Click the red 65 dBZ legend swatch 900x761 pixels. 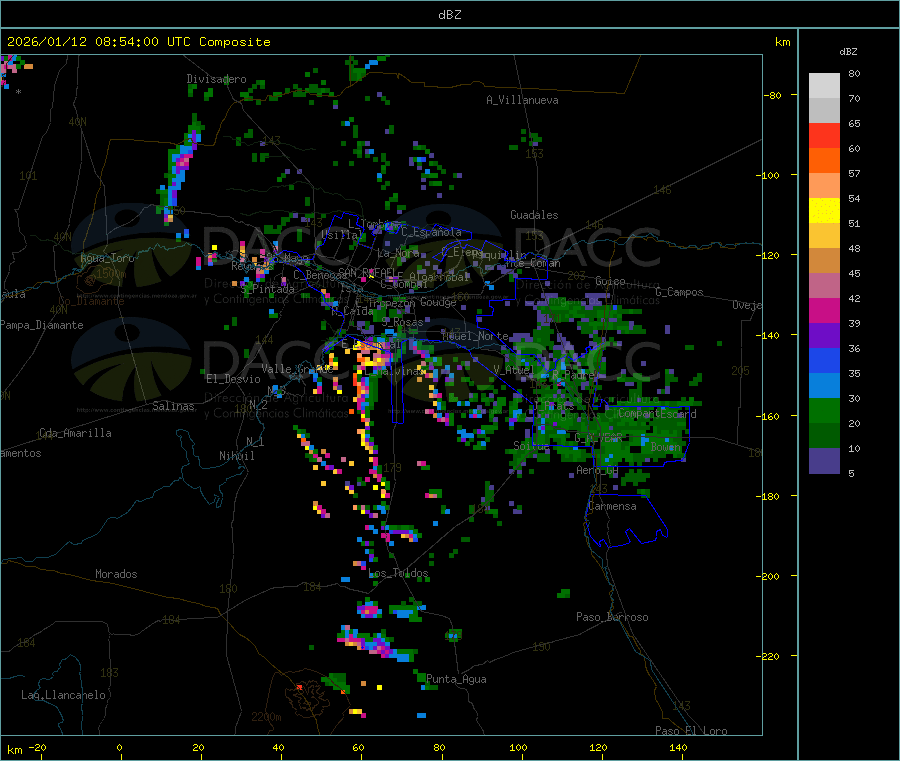point(824,135)
